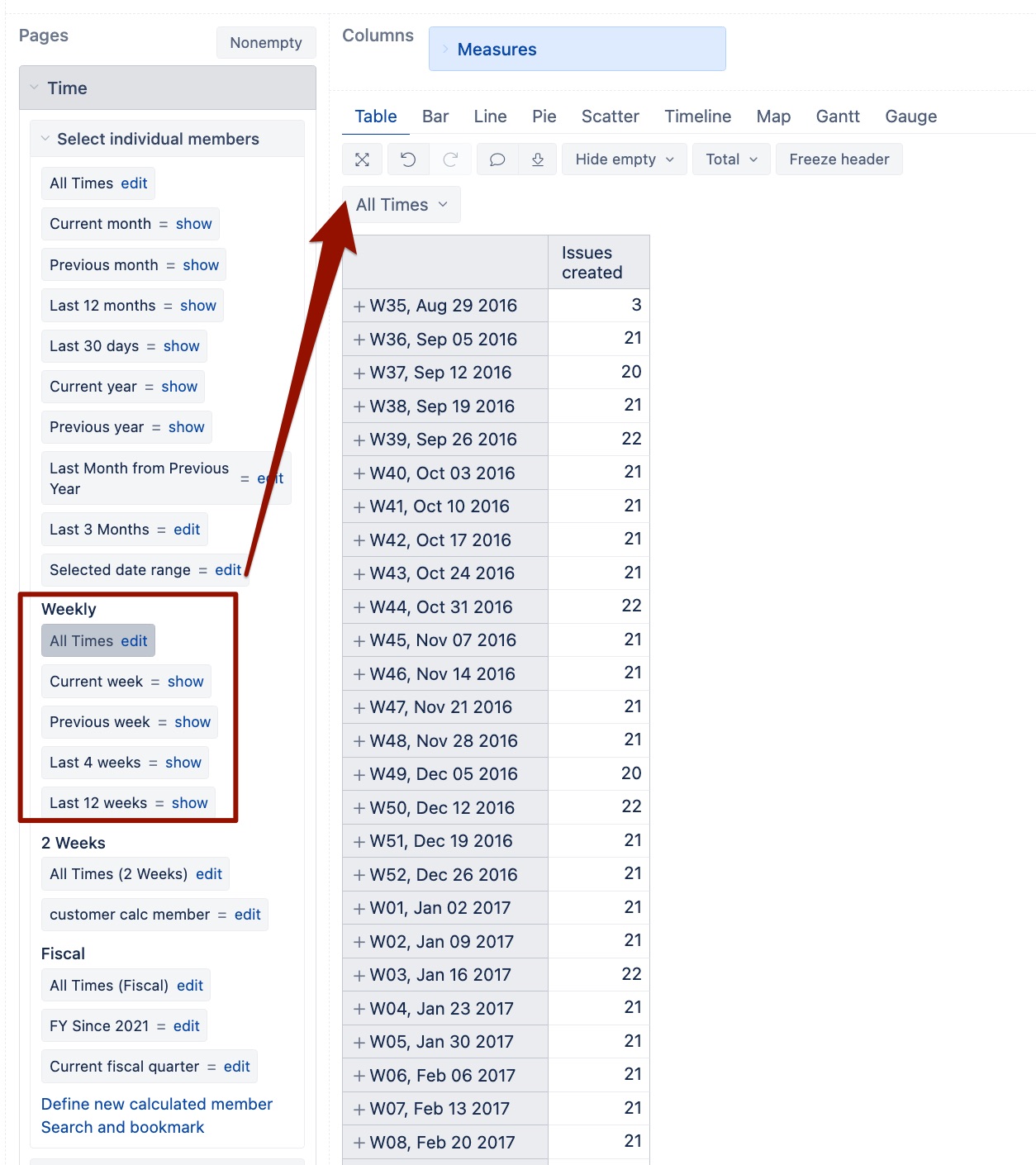This screenshot has height=1165, width=1036.
Task: Expand the W40, Oct 03 2016 row
Action: (x=359, y=473)
